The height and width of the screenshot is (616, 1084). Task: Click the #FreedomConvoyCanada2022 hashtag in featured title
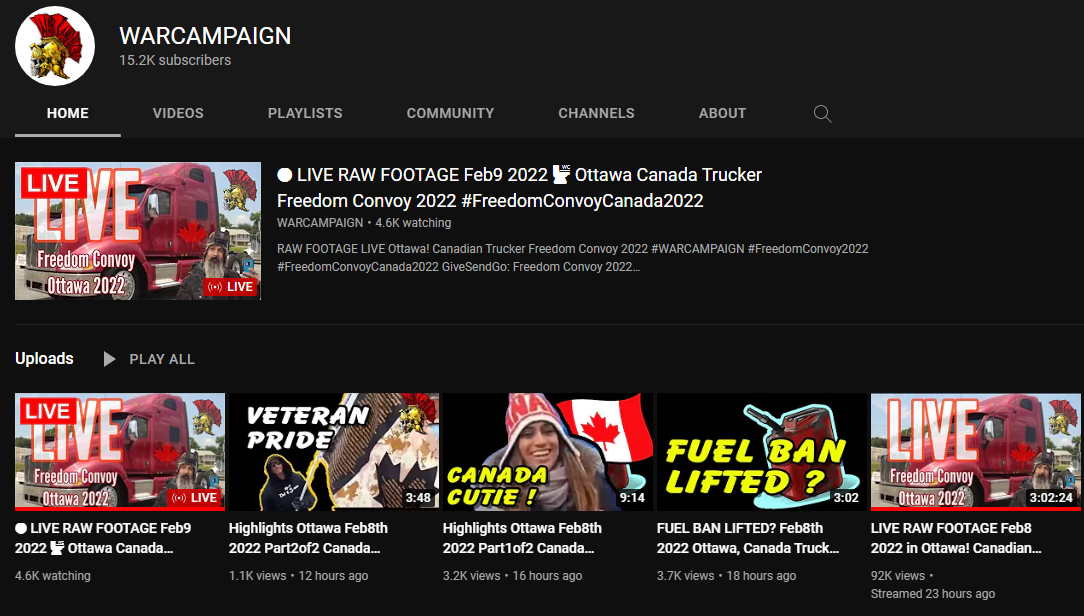click(582, 200)
